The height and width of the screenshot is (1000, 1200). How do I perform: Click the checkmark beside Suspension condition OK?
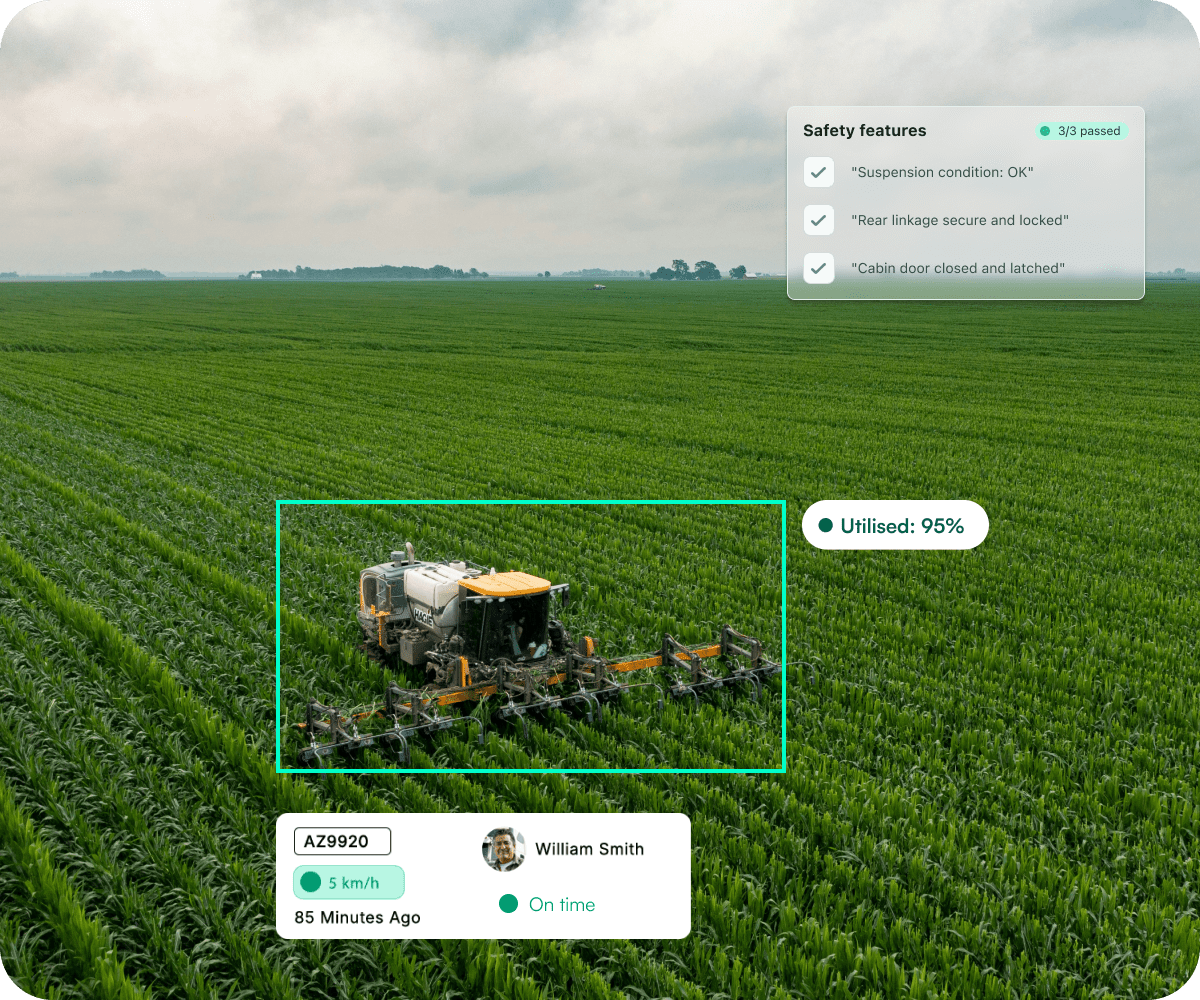click(x=819, y=172)
